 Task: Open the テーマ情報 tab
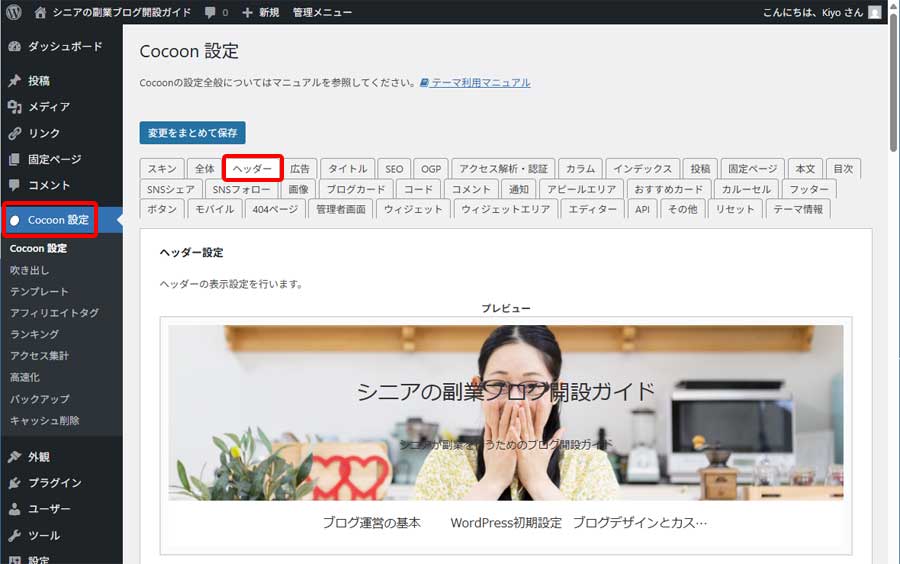(798, 209)
